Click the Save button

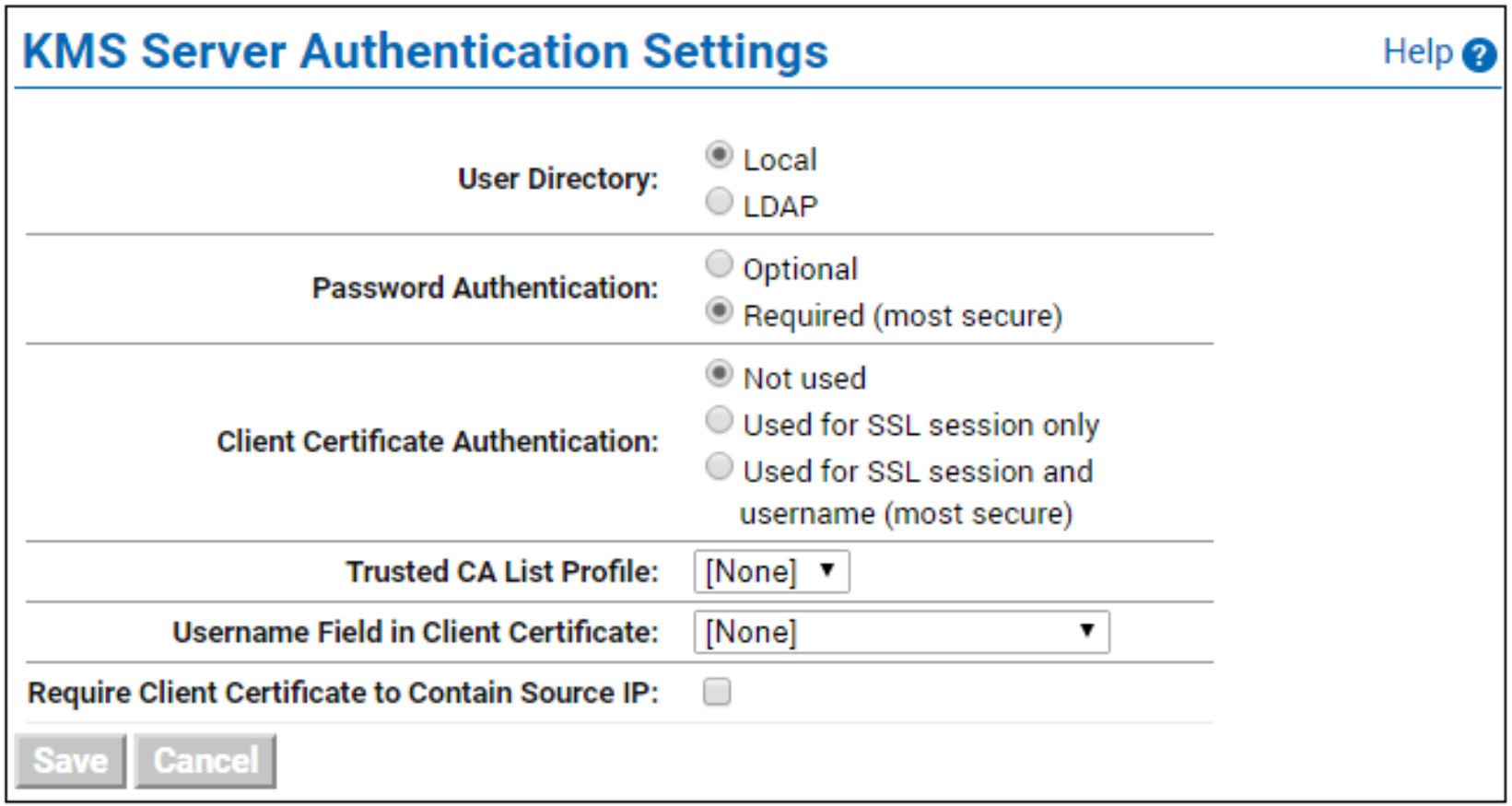[x=70, y=761]
